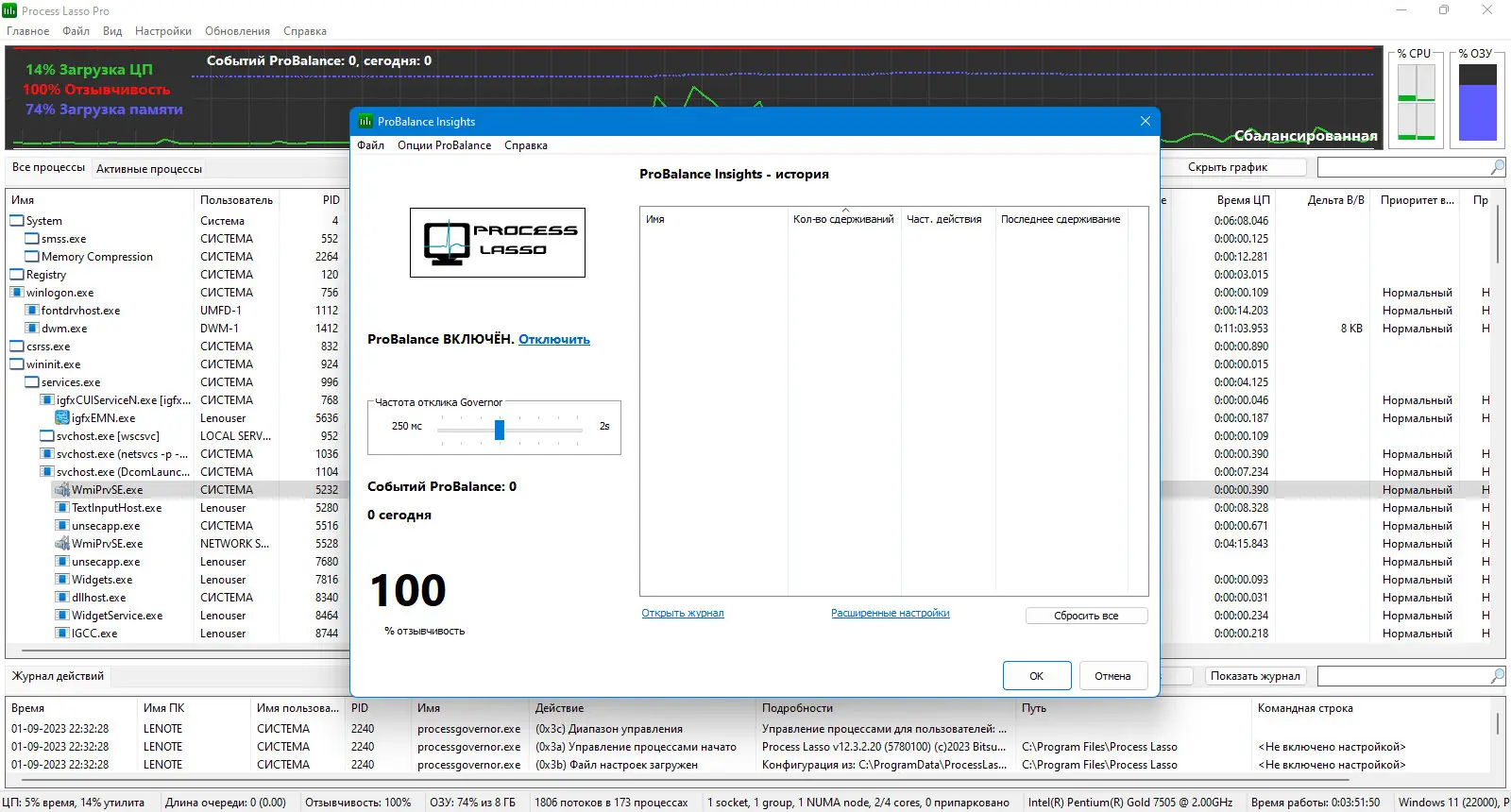Click the Отмена button
The image size is (1511, 812).
[x=1112, y=676]
